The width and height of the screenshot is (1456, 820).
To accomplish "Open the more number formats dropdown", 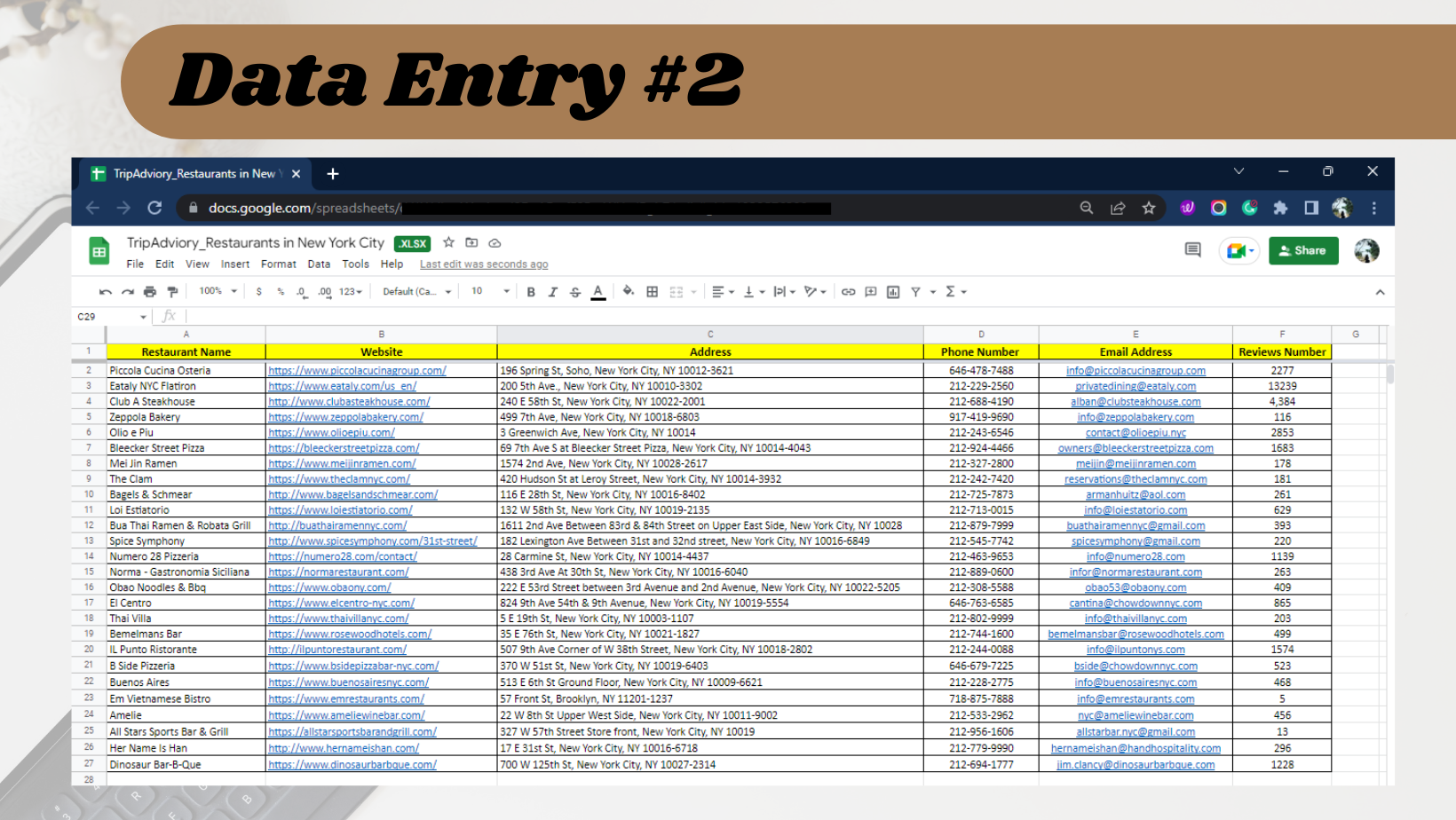I will tap(351, 291).
